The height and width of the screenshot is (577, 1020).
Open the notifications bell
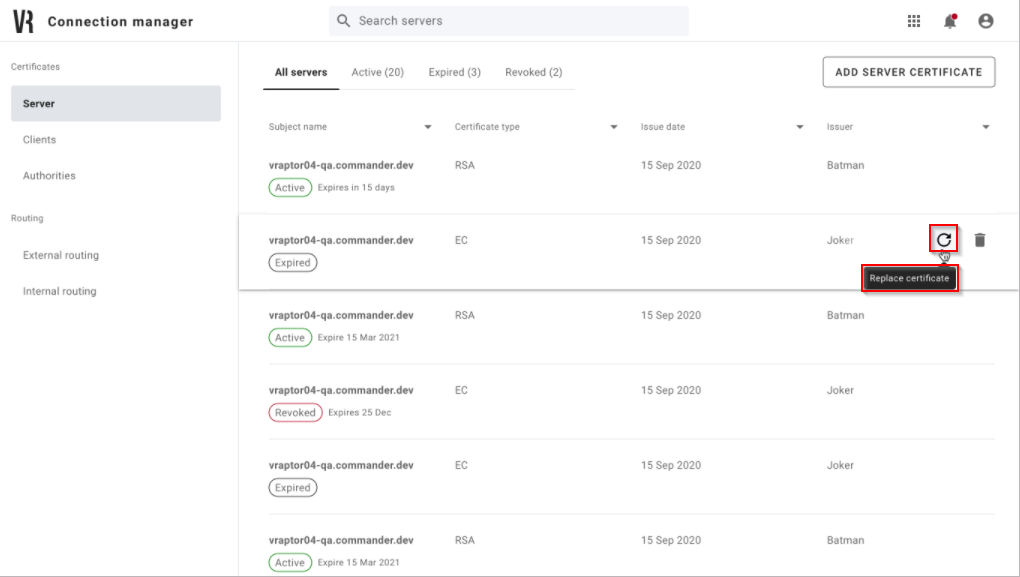(950, 20)
